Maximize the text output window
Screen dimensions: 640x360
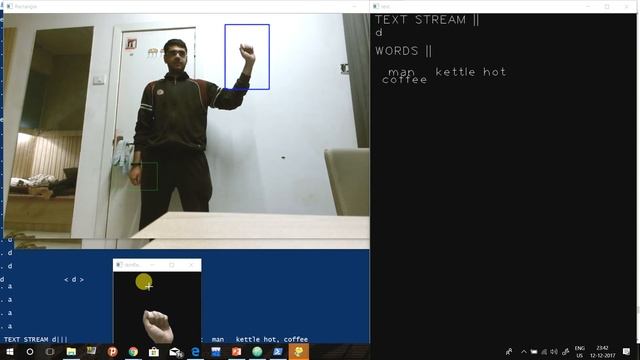(x=607, y=6)
